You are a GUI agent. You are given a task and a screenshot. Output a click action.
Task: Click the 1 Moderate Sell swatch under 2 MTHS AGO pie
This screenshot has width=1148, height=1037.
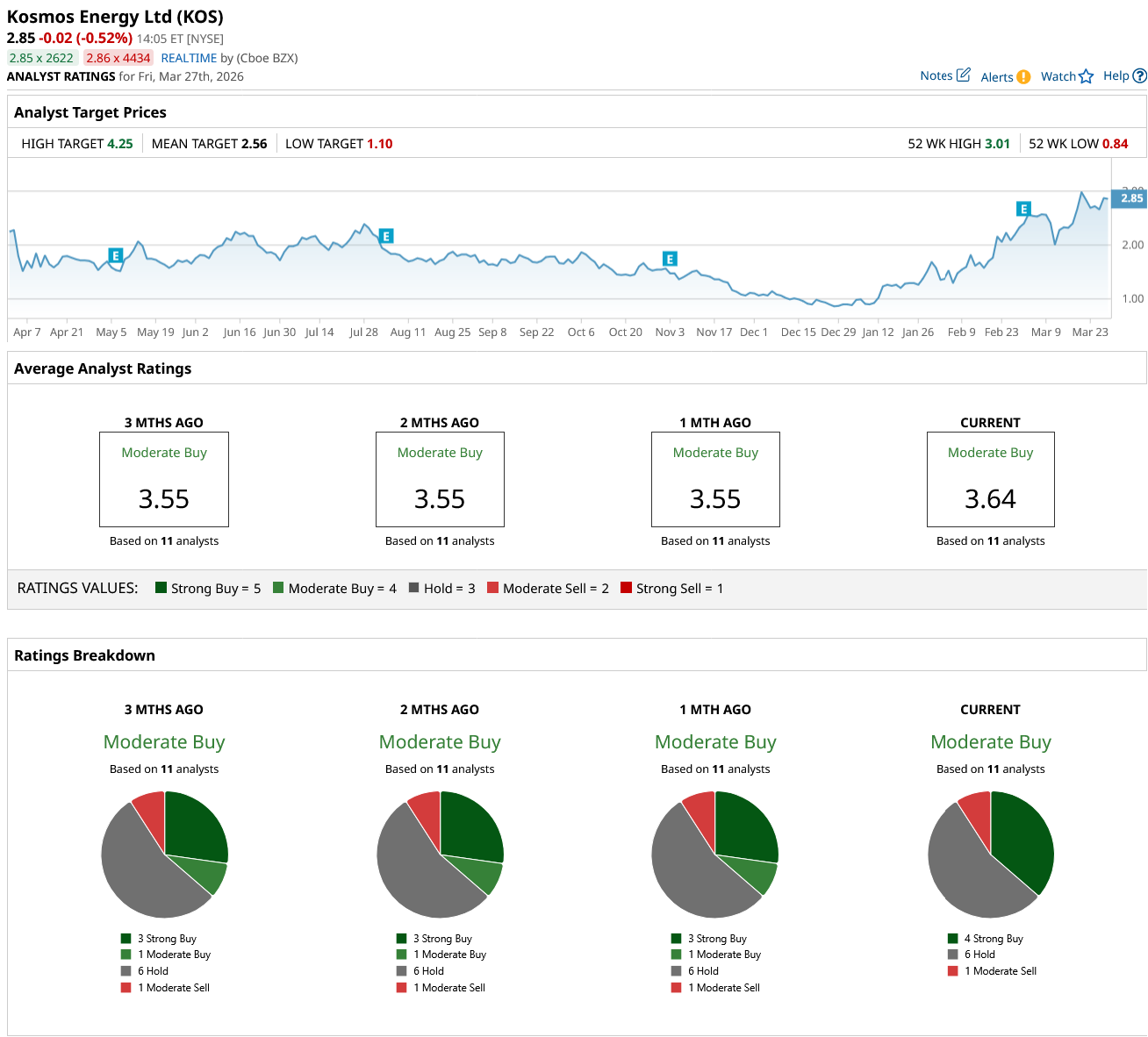click(x=402, y=988)
